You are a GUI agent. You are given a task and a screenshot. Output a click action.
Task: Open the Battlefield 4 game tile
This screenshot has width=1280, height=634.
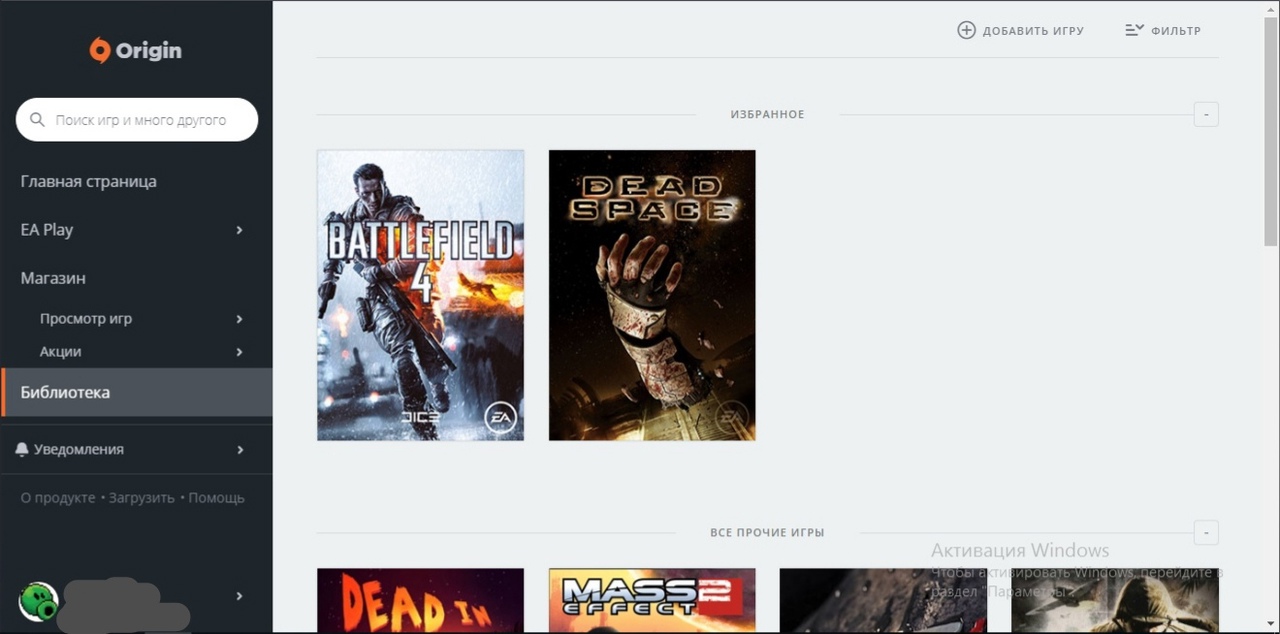coord(420,295)
